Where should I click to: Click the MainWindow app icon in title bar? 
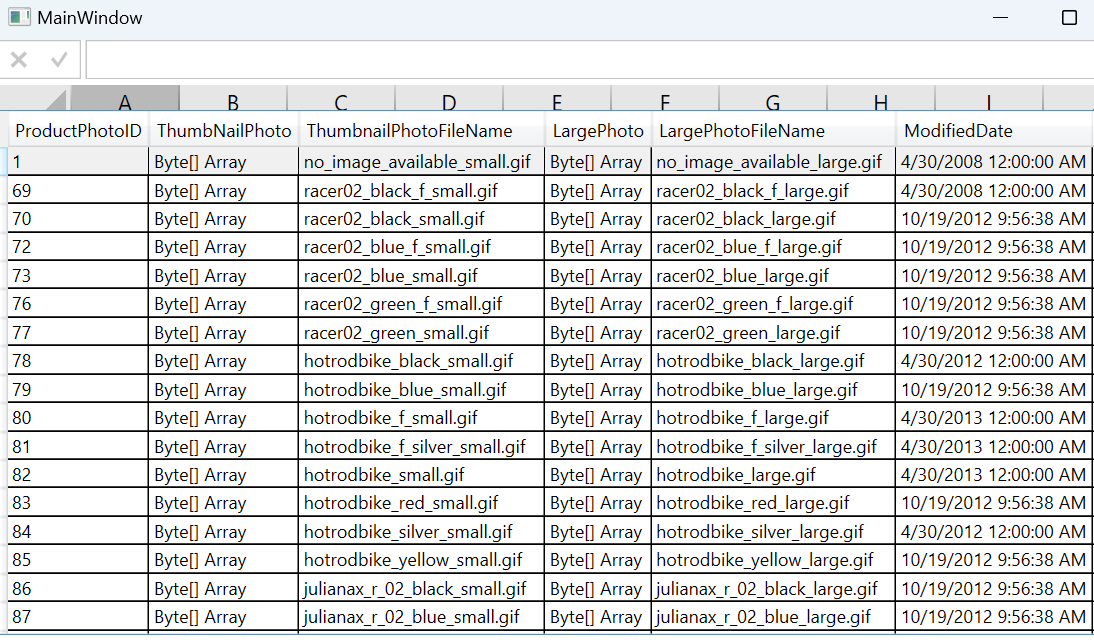coord(19,18)
